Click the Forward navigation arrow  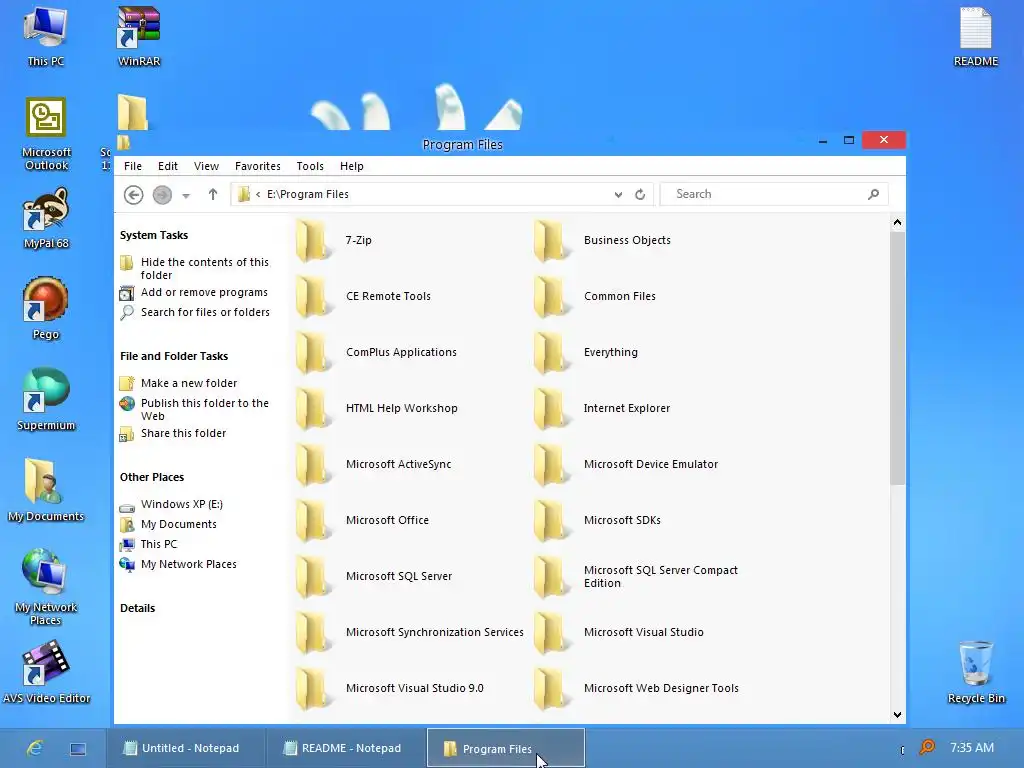pos(162,195)
